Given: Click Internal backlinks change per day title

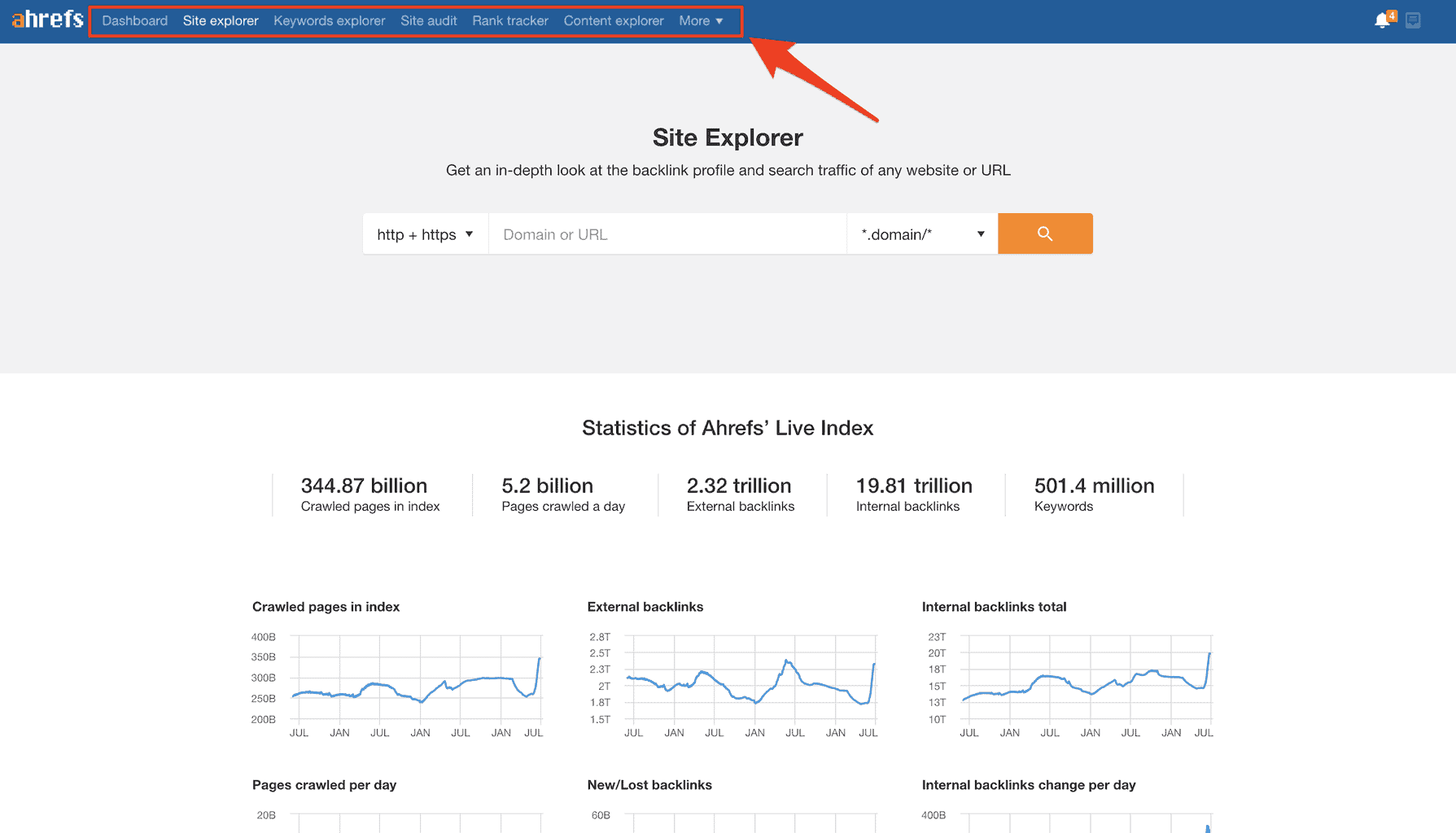Looking at the screenshot, I should point(1029,785).
